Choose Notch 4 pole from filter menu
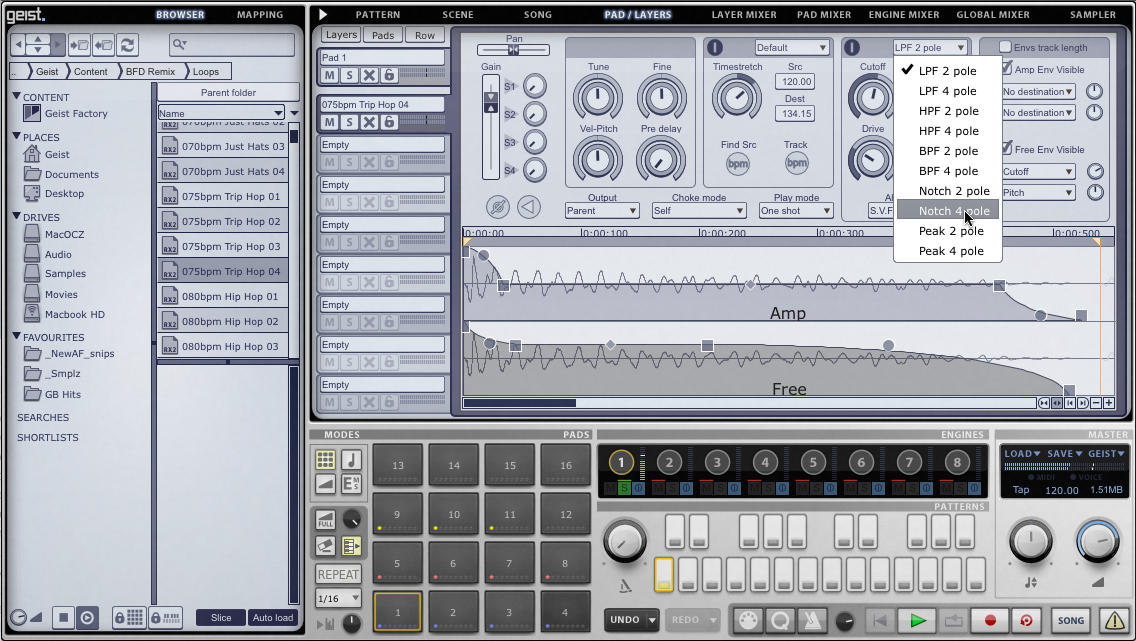Image resolution: width=1136 pixels, height=641 pixels. [953, 211]
